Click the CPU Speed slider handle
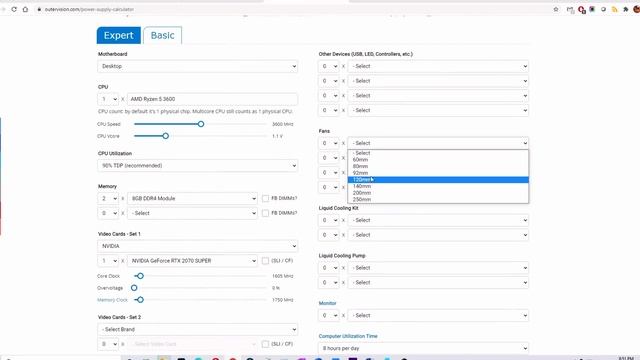The image size is (640, 360). tap(201, 124)
